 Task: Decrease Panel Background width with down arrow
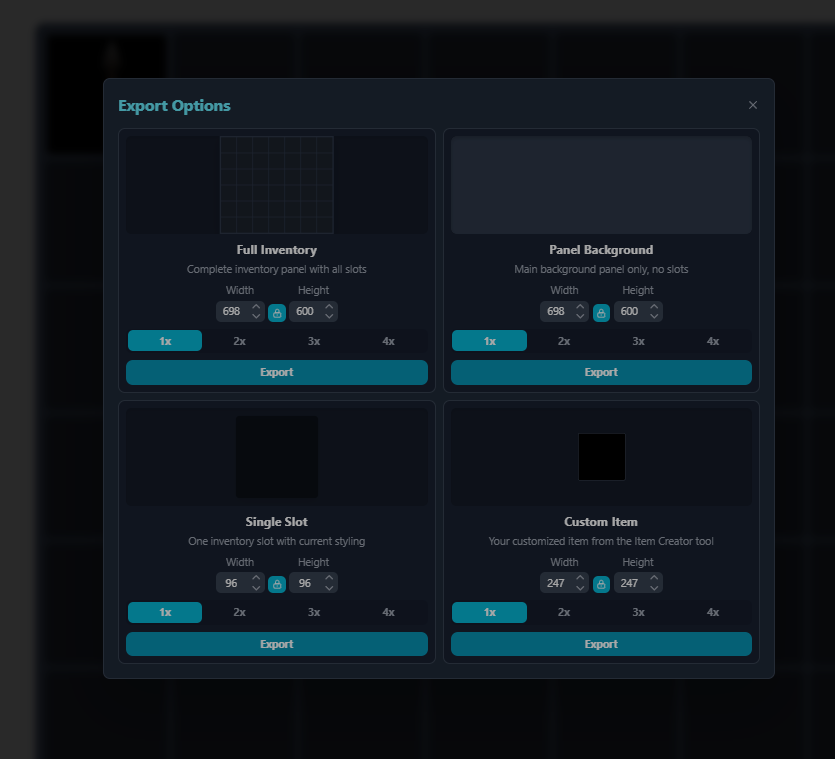[580, 316]
